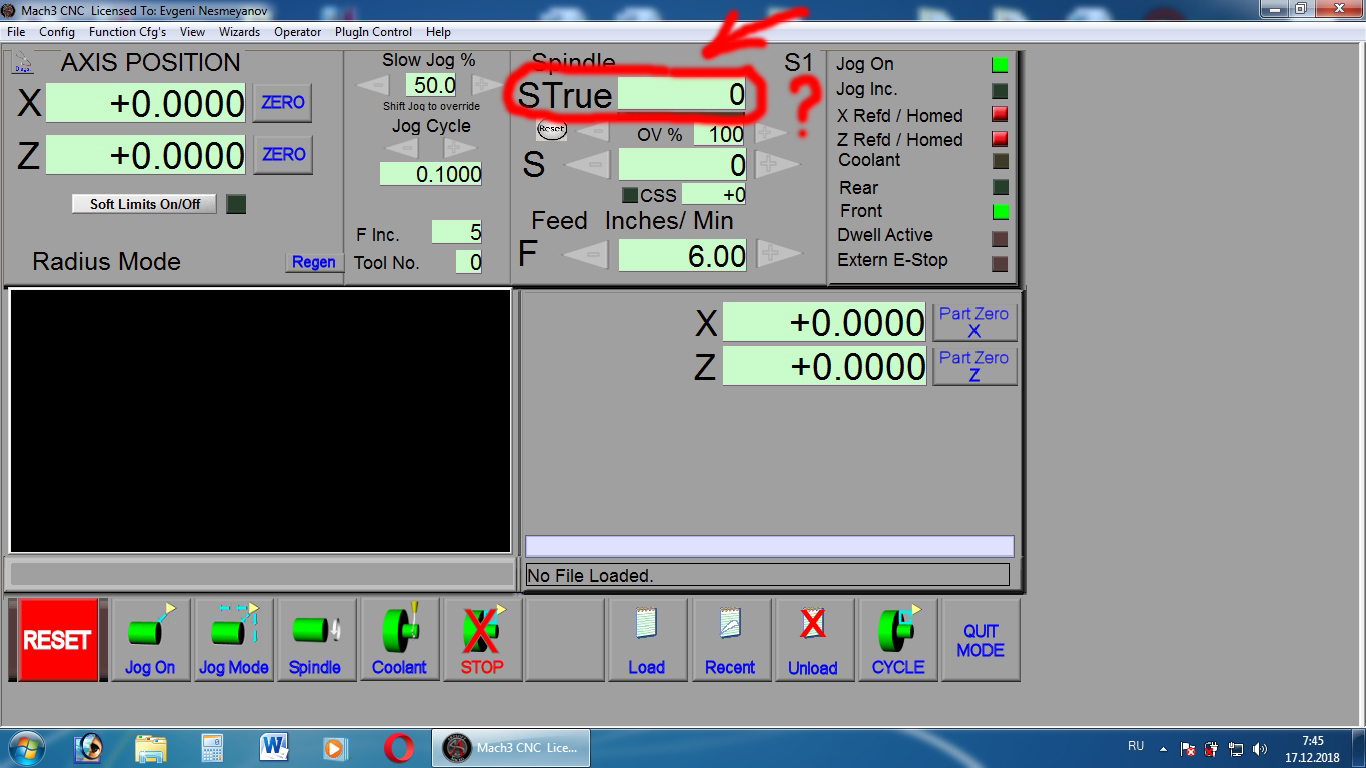
Task: Click the Z axis position DRO
Action: 146,155
